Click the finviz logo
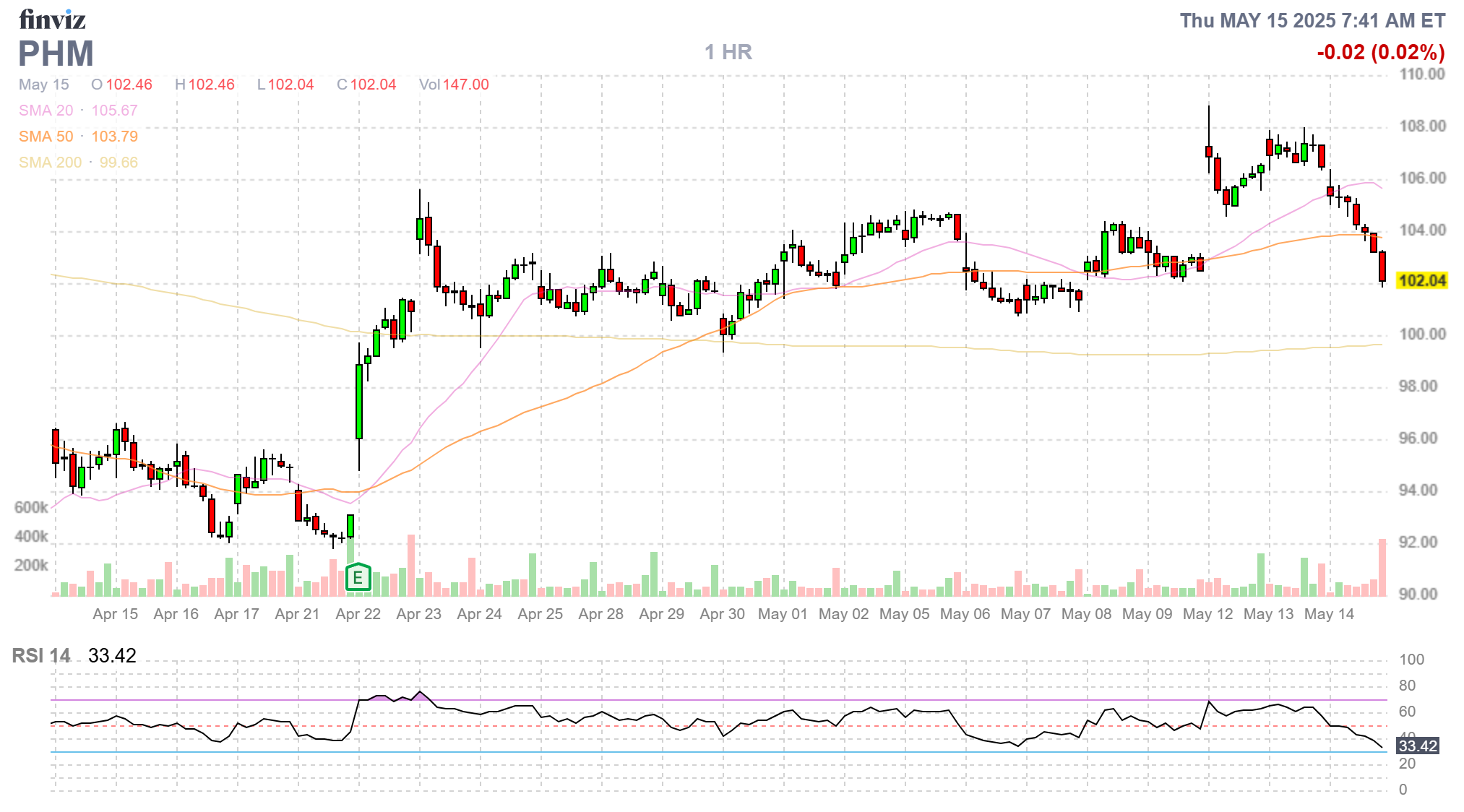This screenshot has height=812, width=1464. click(52, 20)
